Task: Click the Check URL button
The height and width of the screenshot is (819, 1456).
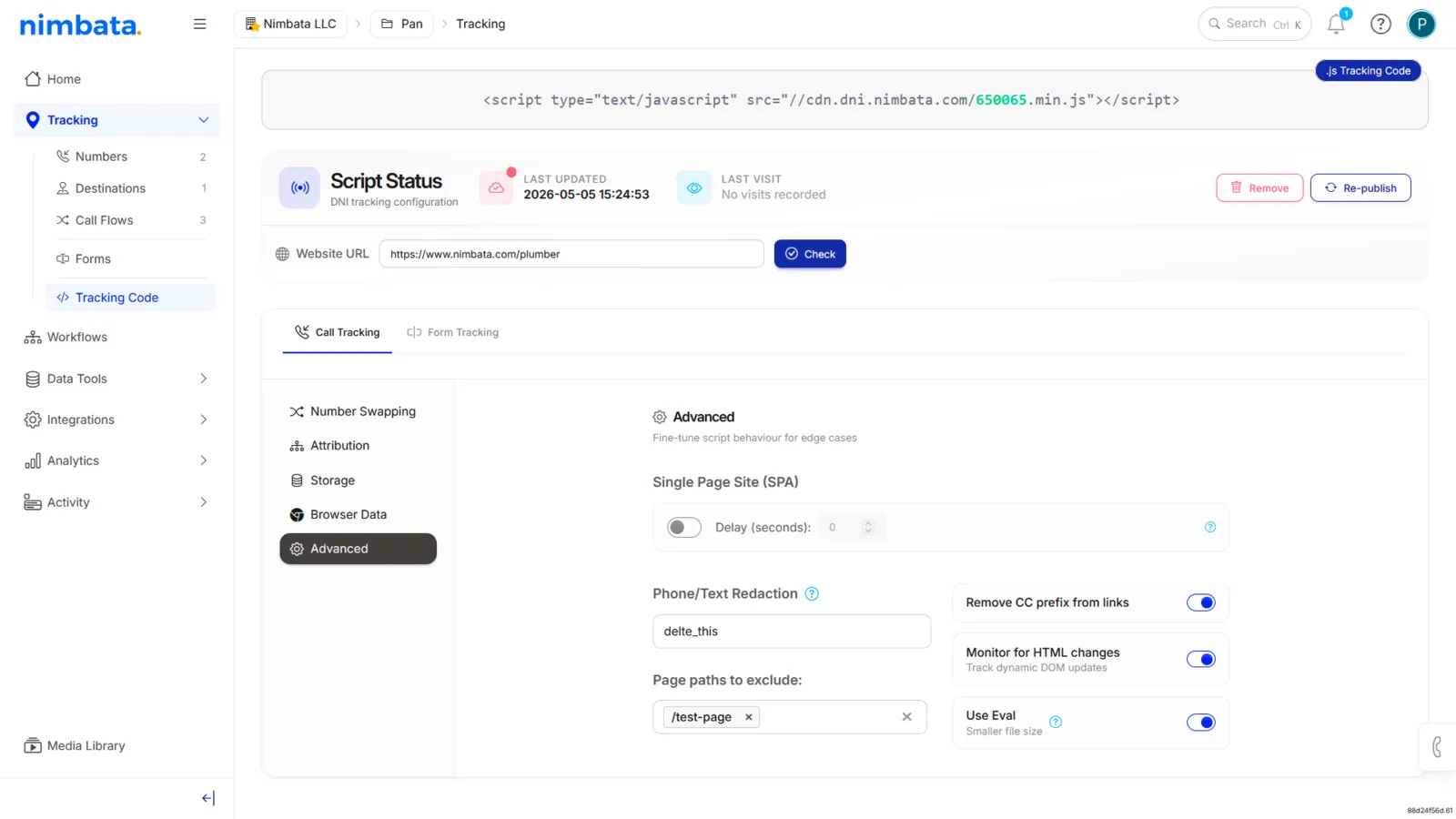Action: pyautogui.click(x=810, y=254)
